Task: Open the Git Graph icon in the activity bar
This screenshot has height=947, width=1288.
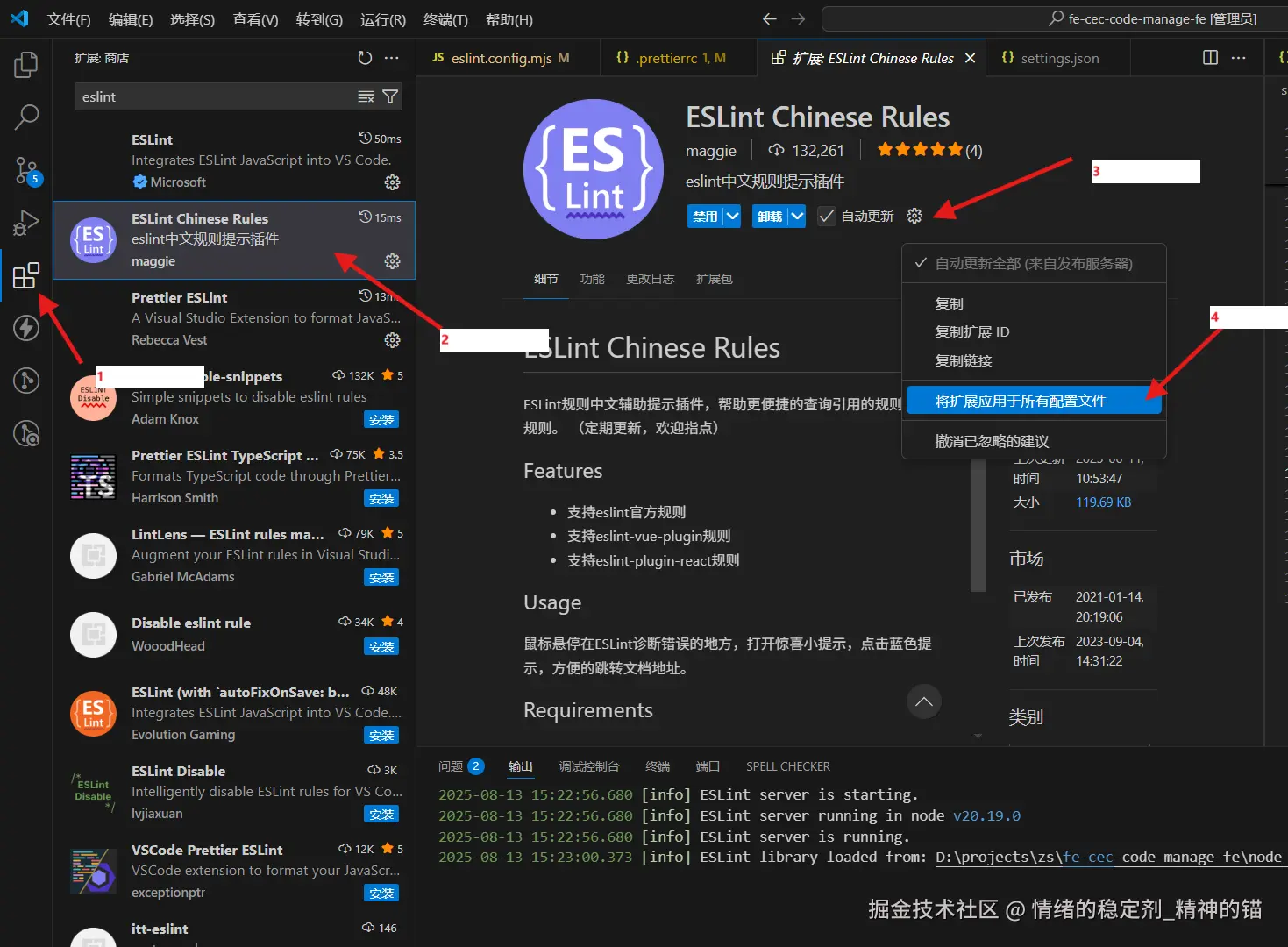Action: tap(26, 381)
